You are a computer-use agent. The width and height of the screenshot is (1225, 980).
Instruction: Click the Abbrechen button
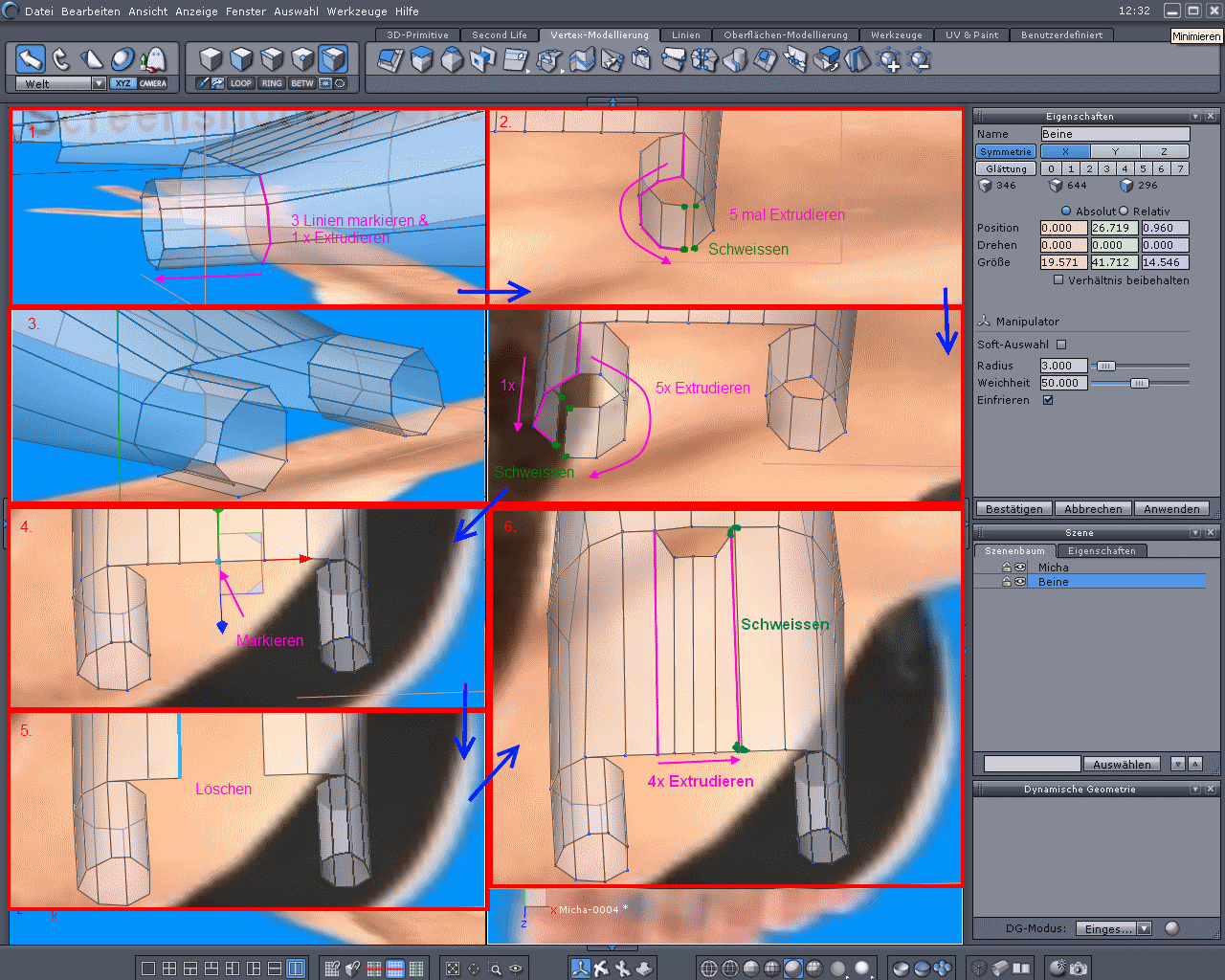click(x=1093, y=509)
